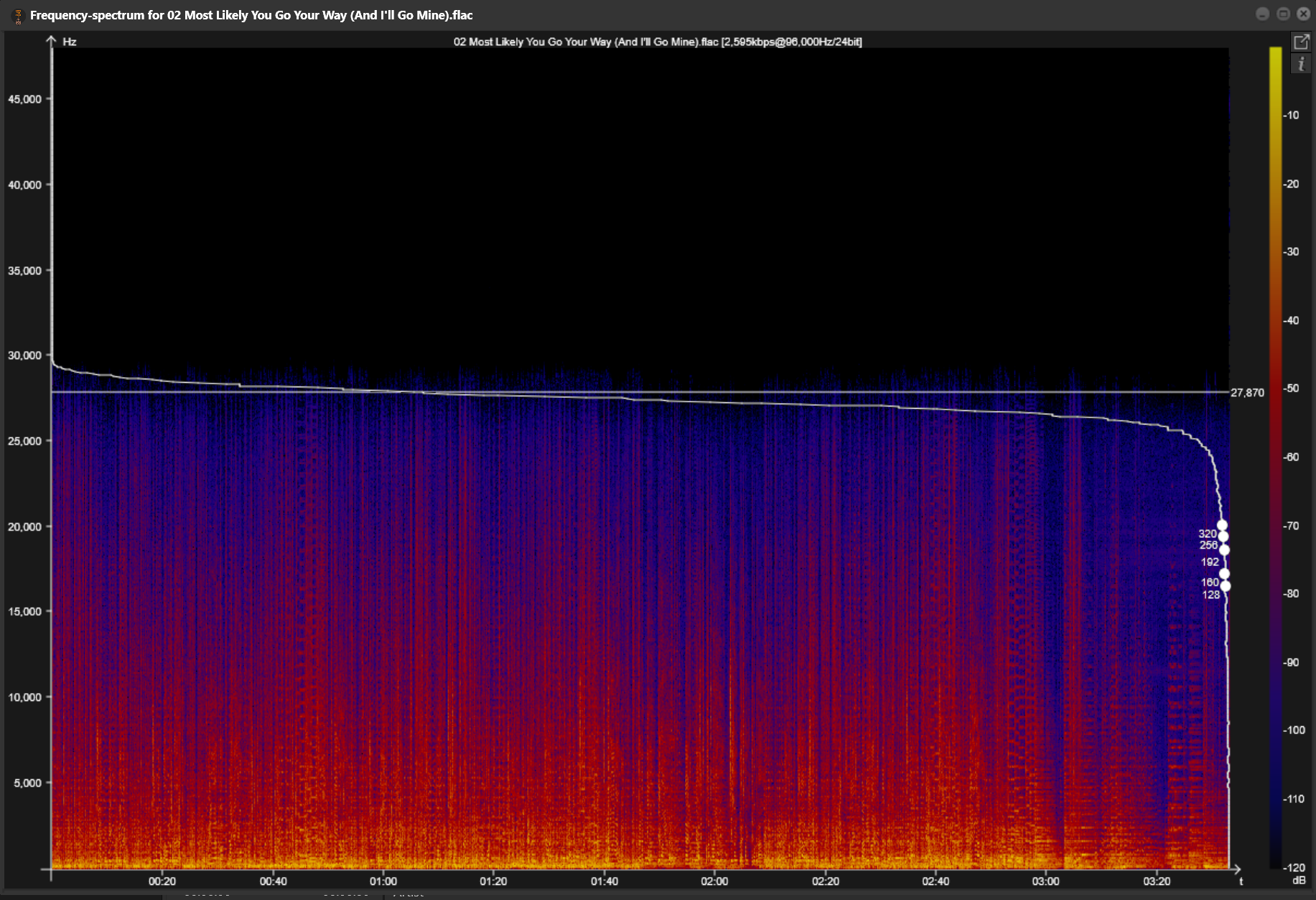Pick the 160 bitrate marker label

point(1210,583)
